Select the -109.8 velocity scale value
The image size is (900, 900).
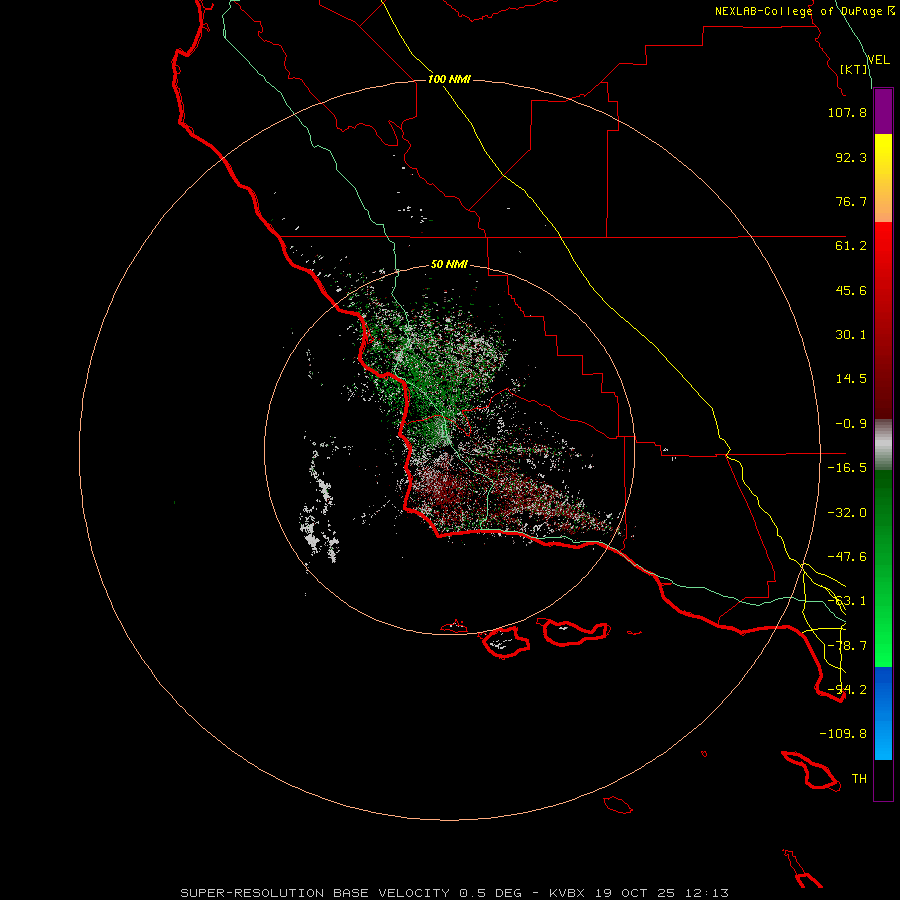click(x=843, y=734)
